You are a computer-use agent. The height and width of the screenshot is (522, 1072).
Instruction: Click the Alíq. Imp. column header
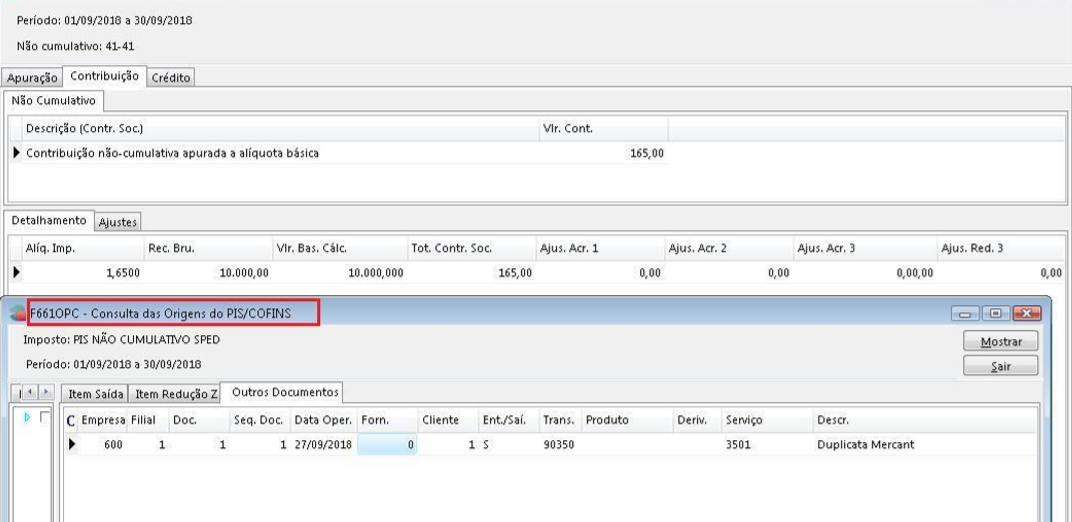coord(83,248)
